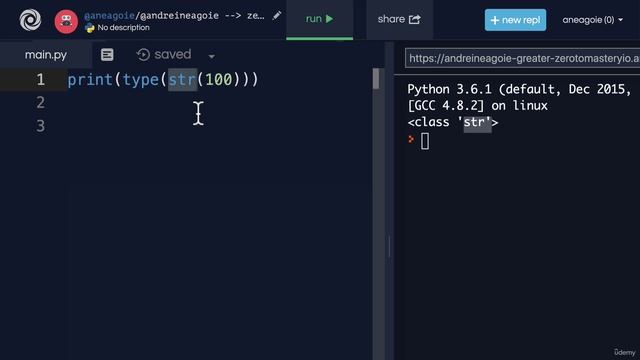The image size is (640, 360).
Task: Click the saved status label
Action: click(173, 54)
